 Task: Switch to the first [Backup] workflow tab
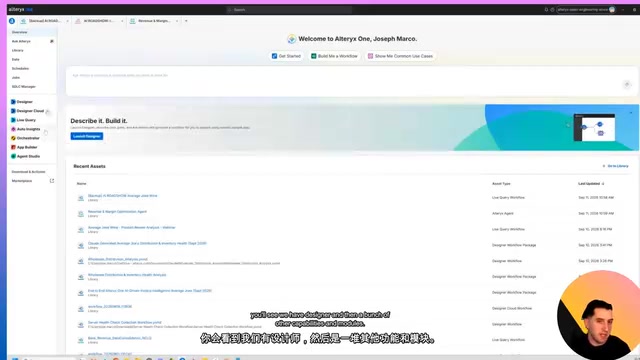pyautogui.click(x=44, y=21)
